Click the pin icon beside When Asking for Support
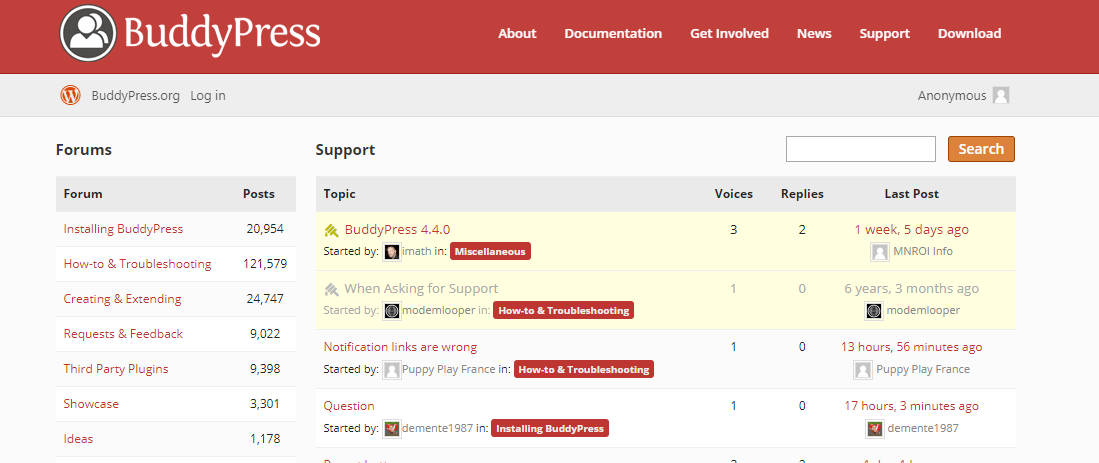The height and width of the screenshot is (463, 1099). [x=332, y=289]
